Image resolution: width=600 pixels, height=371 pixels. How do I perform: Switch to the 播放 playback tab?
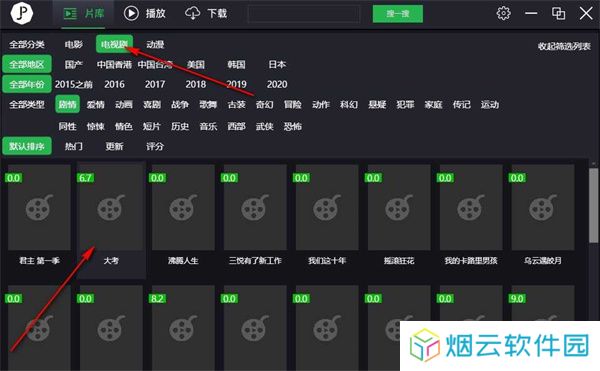[x=145, y=13]
